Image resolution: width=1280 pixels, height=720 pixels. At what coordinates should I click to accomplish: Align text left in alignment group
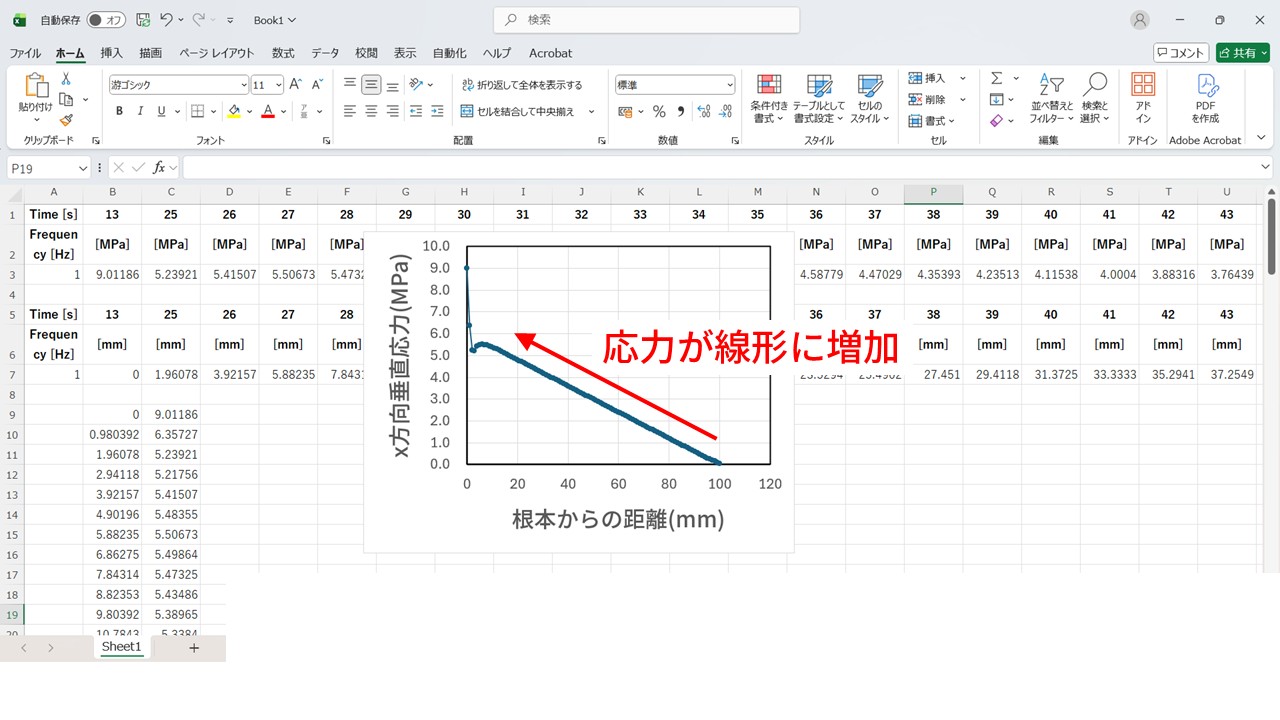(349, 111)
